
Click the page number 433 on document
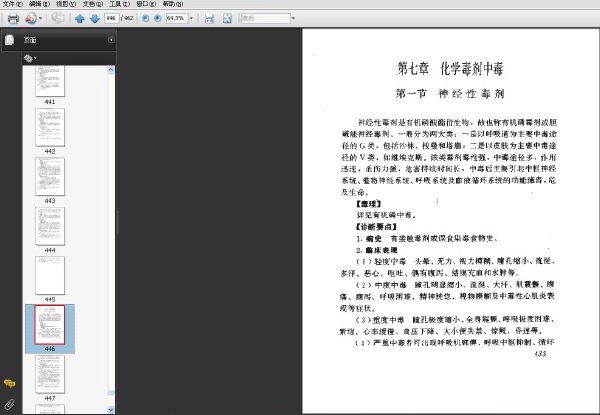(x=540, y=354)
